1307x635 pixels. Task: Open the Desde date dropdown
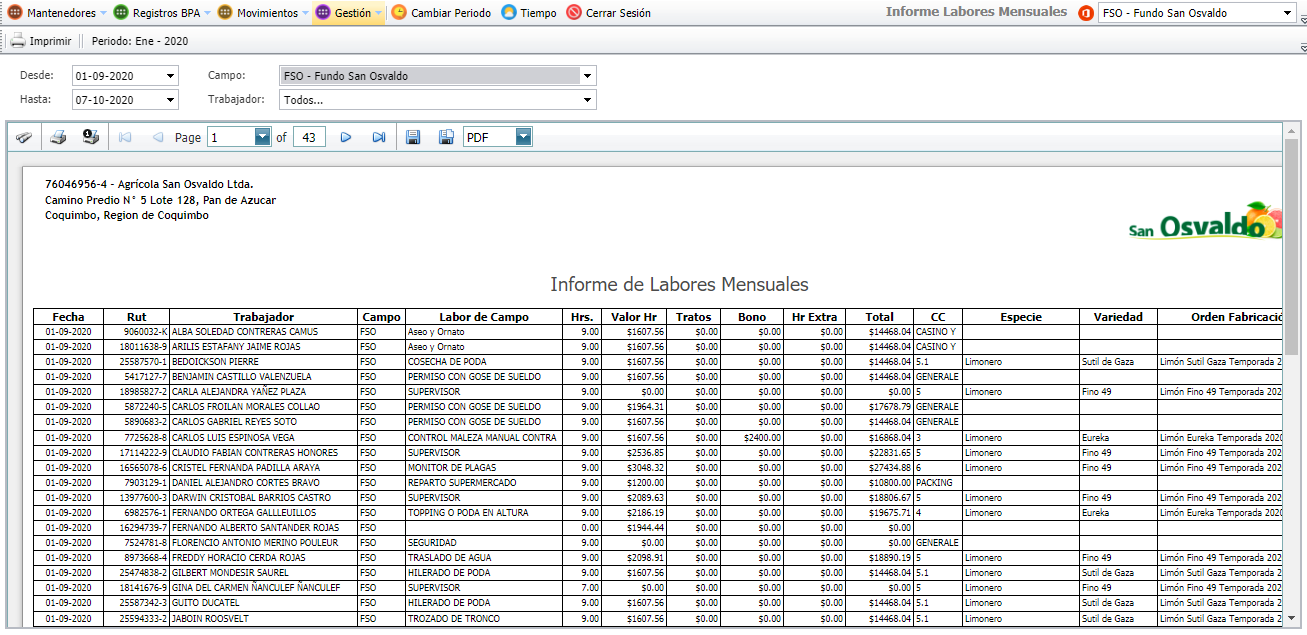(171, 76)
